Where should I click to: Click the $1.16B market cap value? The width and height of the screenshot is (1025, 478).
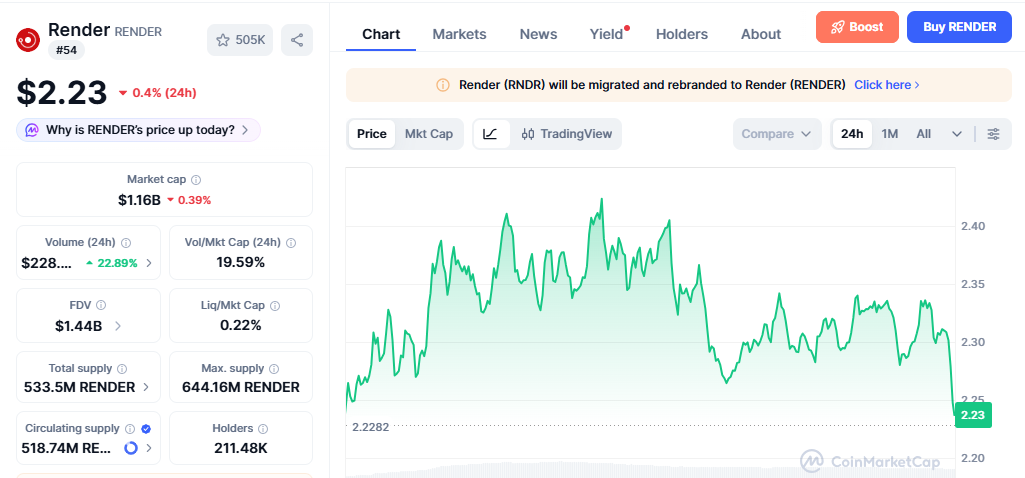139,200
